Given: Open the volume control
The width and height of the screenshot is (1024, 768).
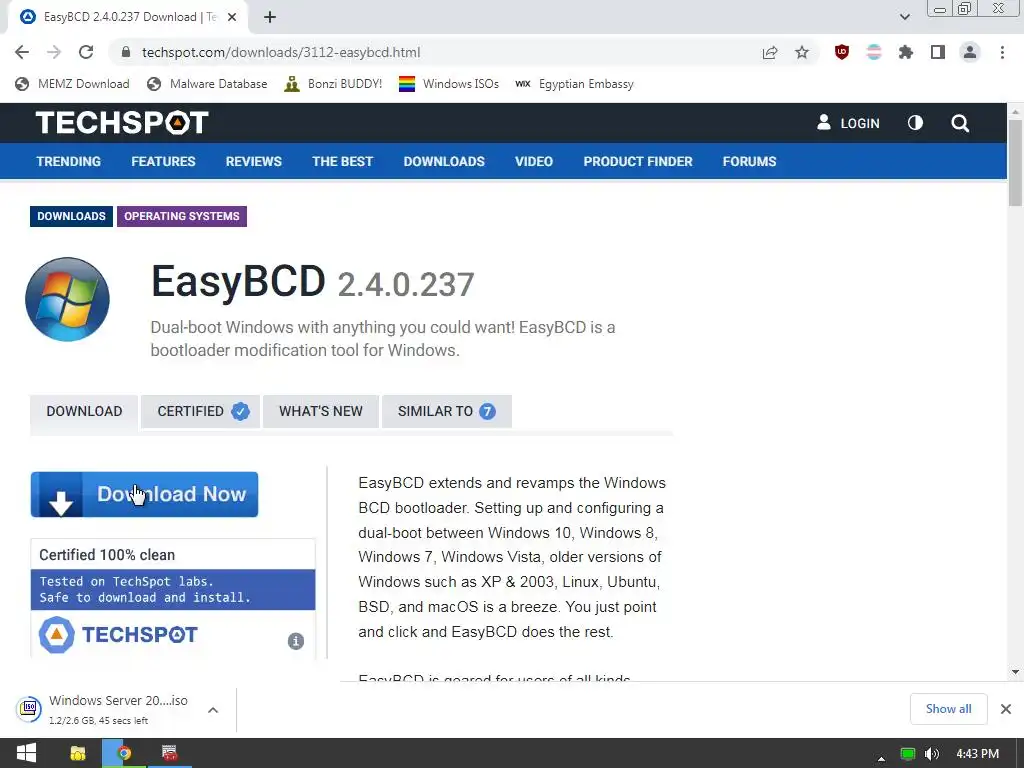Looking at the screenshot, I should 932,754.
